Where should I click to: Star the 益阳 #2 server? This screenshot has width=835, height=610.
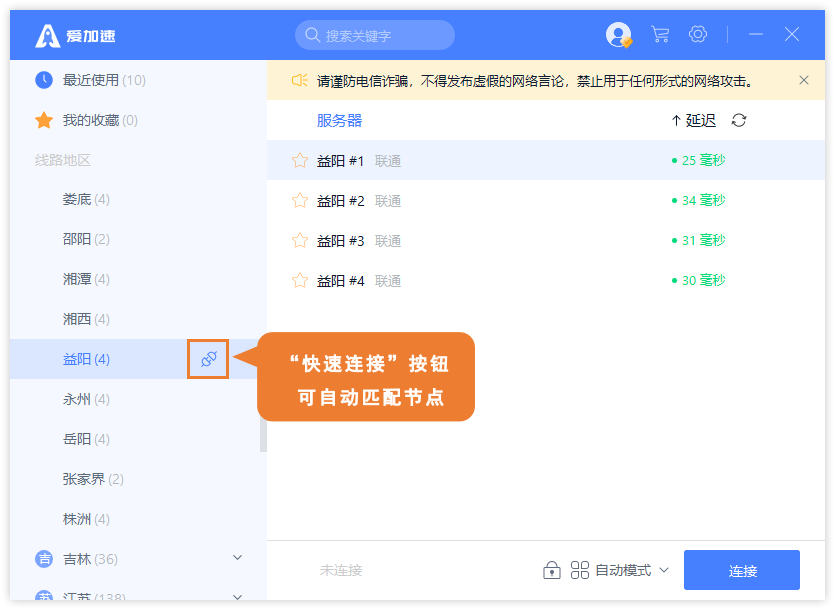click(299, 200)
